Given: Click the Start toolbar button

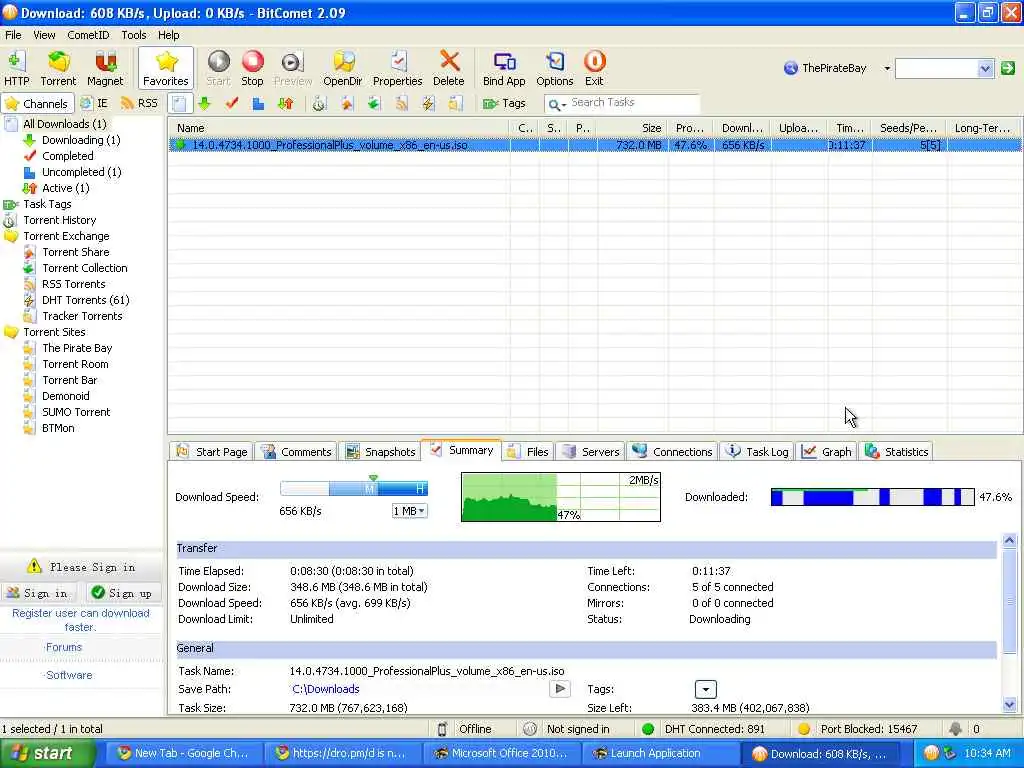Looking at the screenshot, I should coord(218,68).
